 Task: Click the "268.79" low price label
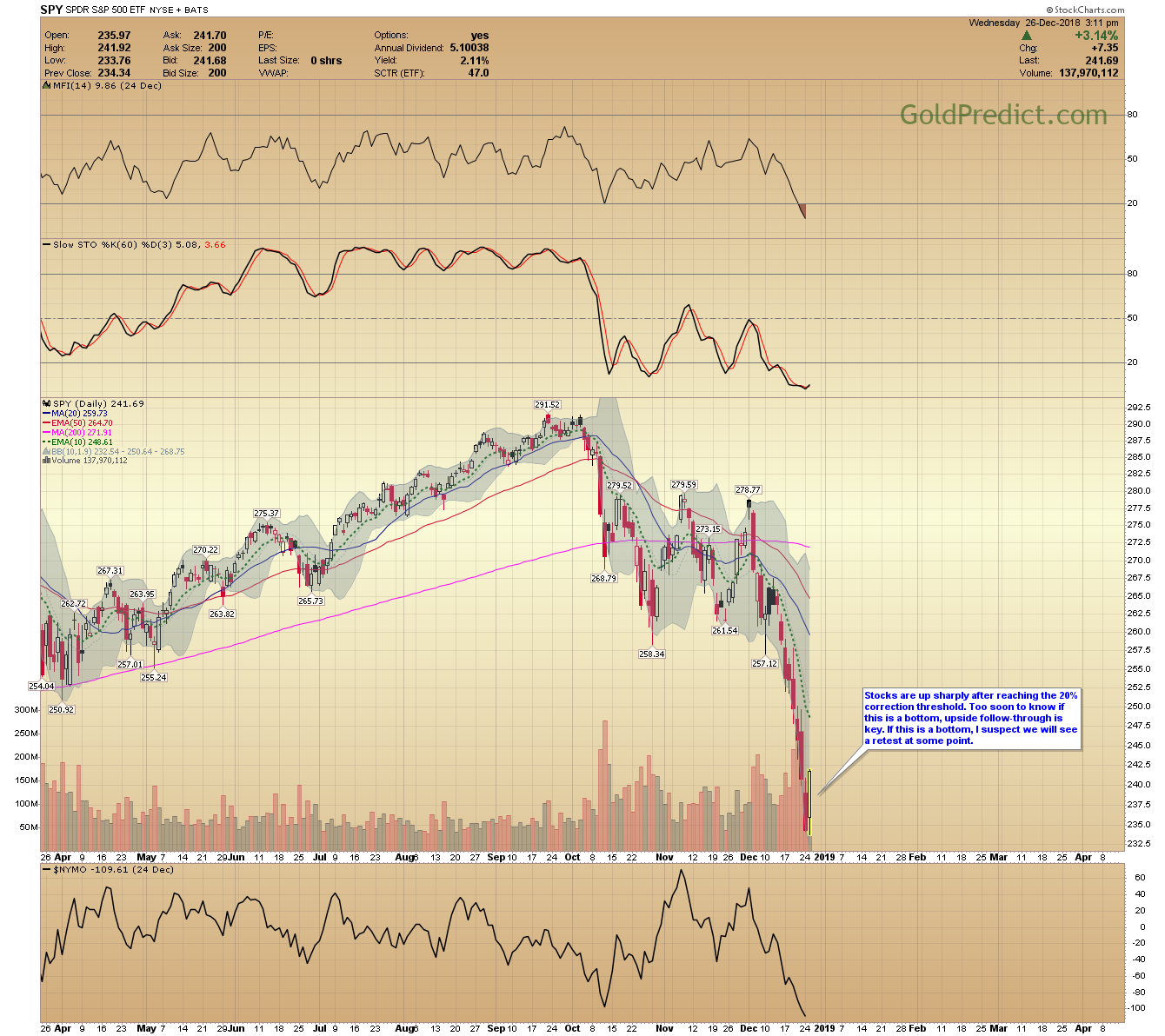[x=603, y=578]
